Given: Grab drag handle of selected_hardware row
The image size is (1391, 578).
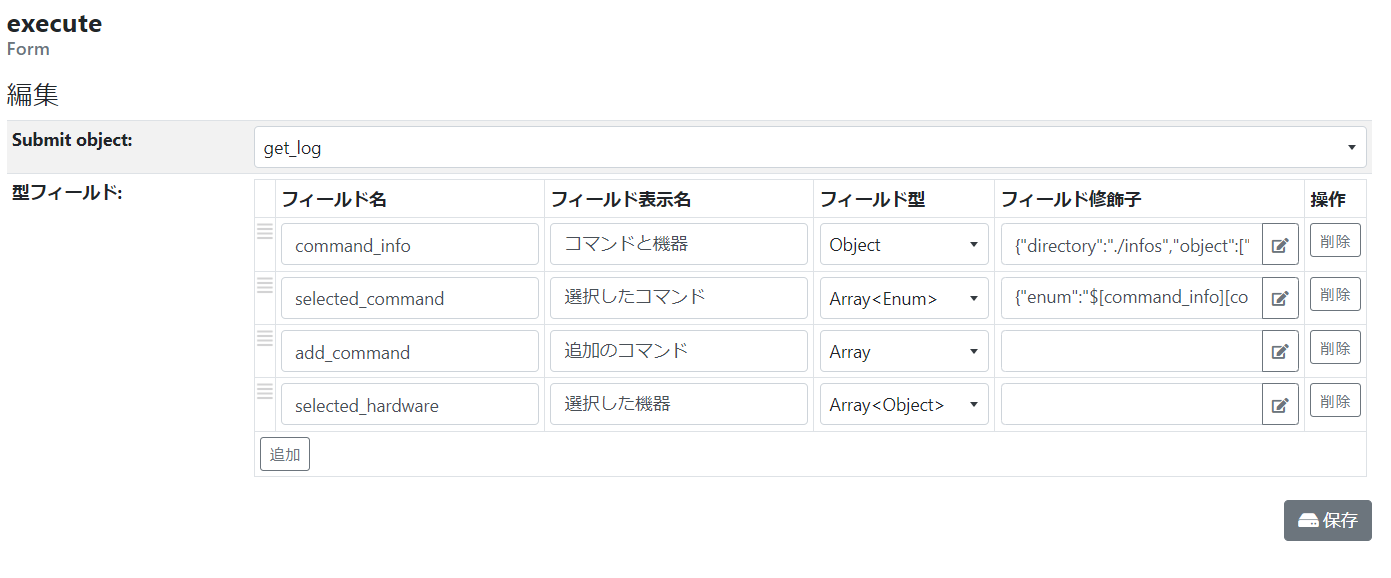Looking at the screenshot, I should [x=265, y=391].
